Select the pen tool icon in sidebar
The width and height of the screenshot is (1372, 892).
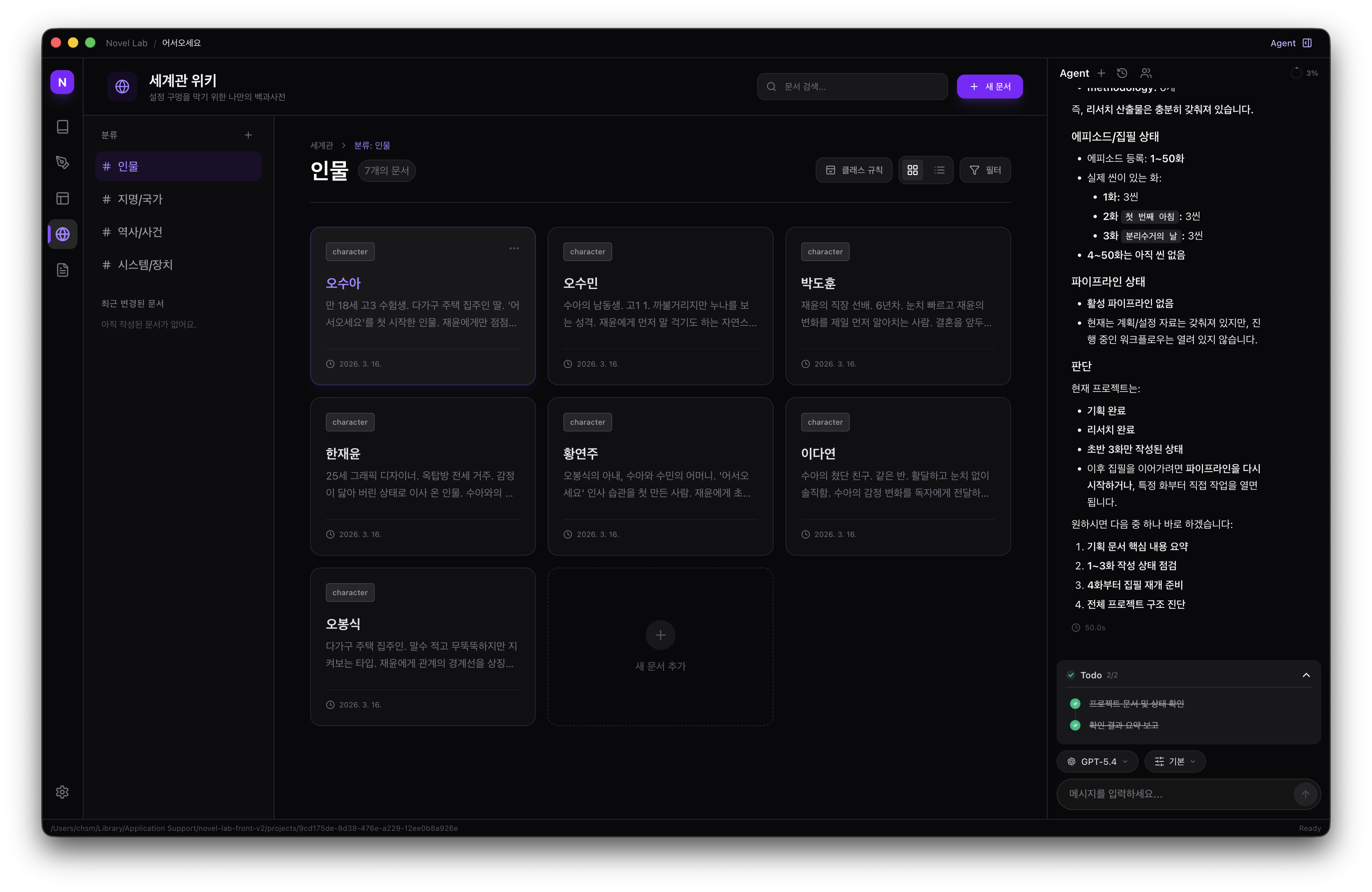click(x=62, y=163)
